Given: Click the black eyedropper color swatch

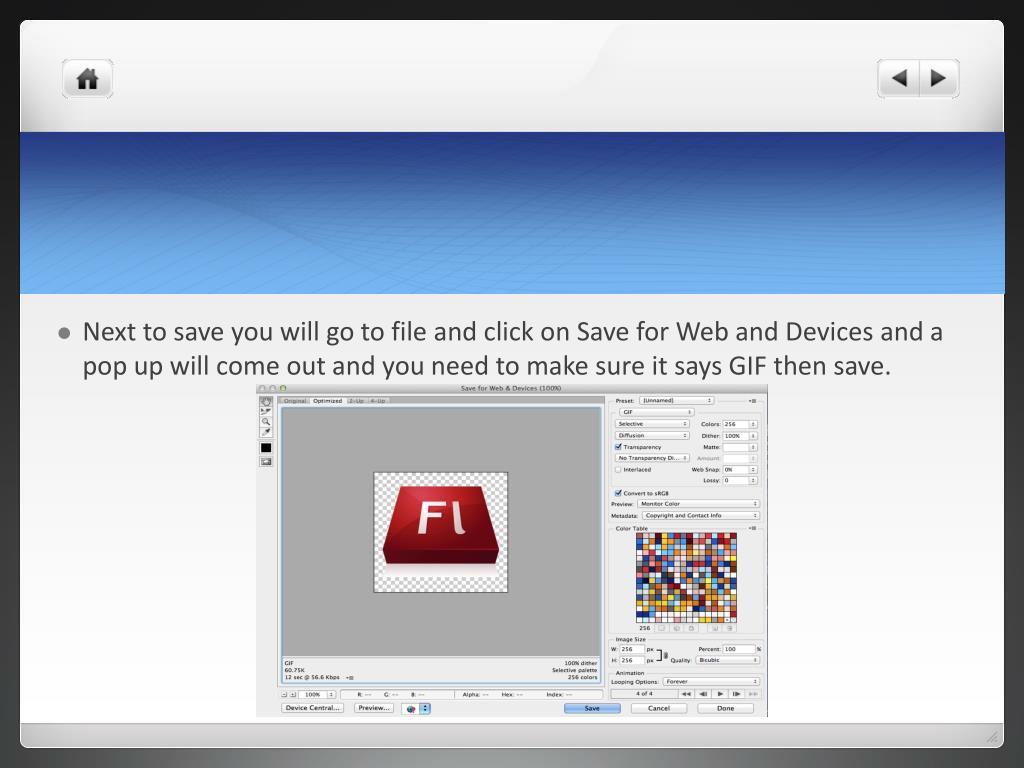Looking at the screenshot, I should point(266,447).
